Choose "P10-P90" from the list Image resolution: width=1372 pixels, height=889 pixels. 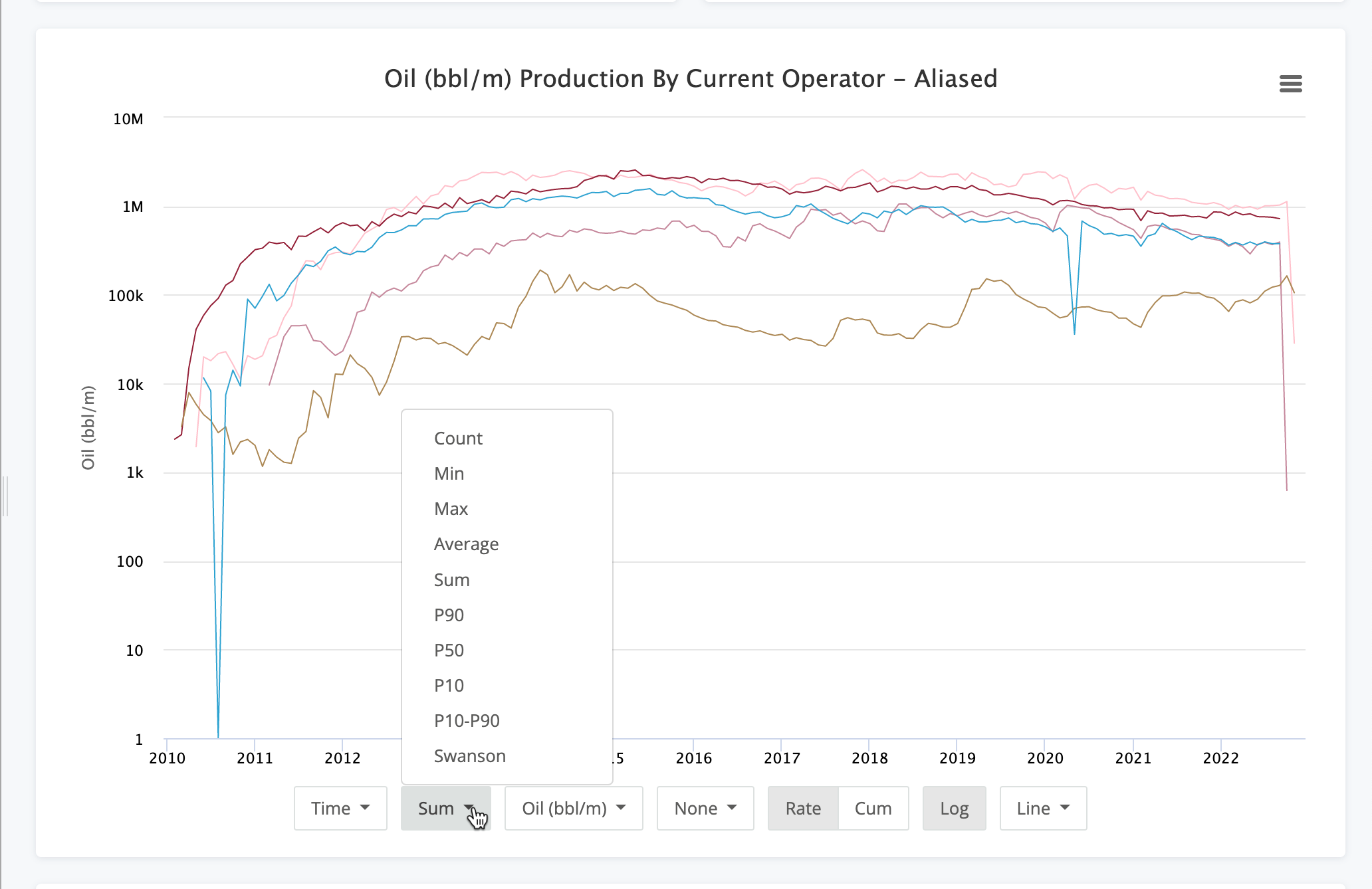[x=467, y=720]
